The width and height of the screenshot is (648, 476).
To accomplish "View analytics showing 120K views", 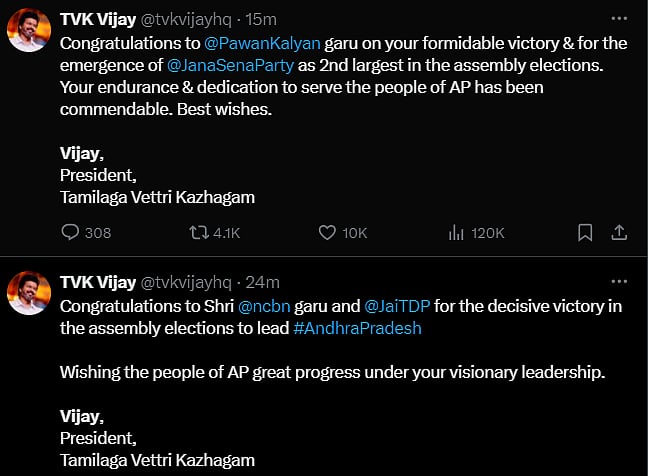I will tap(456, 233).
